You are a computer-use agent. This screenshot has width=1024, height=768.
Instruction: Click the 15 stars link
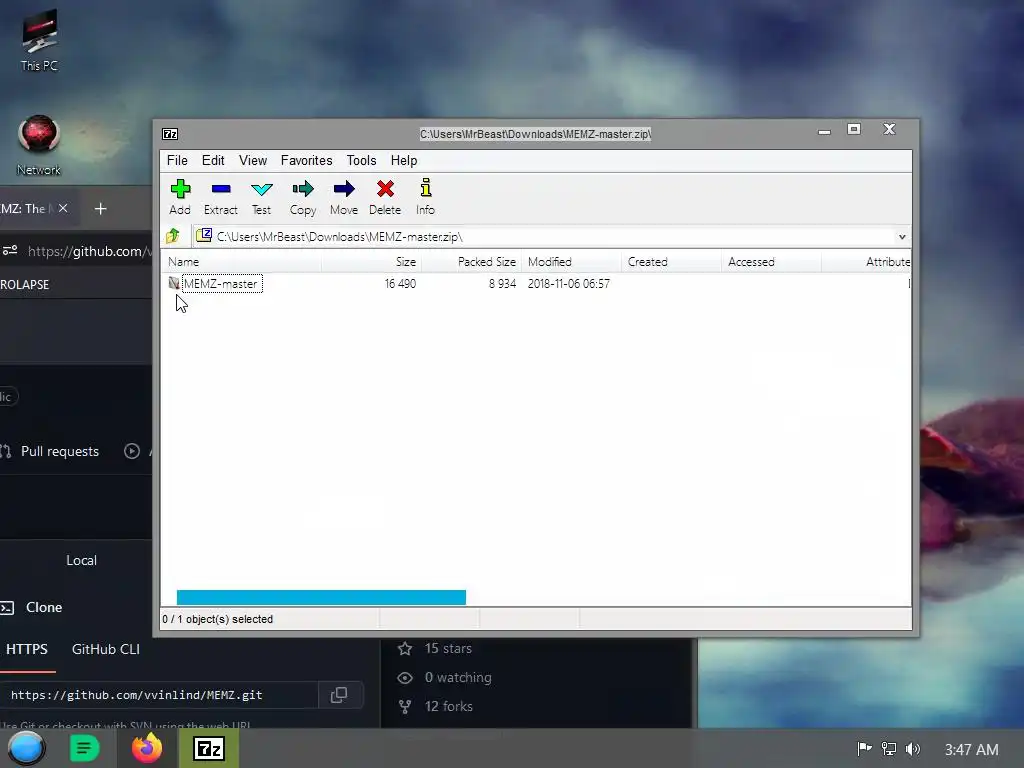(x=435, y=648)
